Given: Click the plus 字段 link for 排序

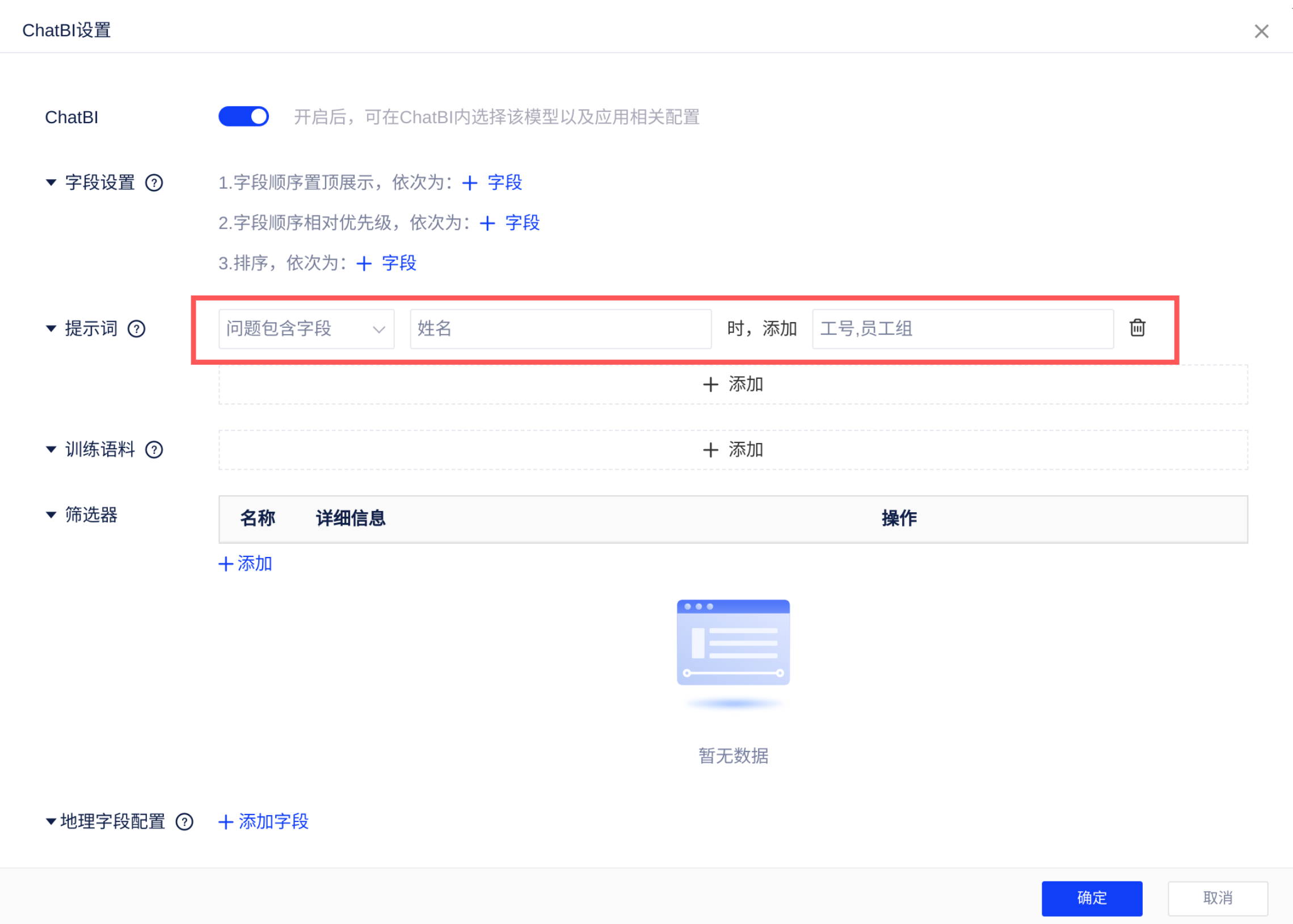Looking at the screenshot, I should pos(386,263).
